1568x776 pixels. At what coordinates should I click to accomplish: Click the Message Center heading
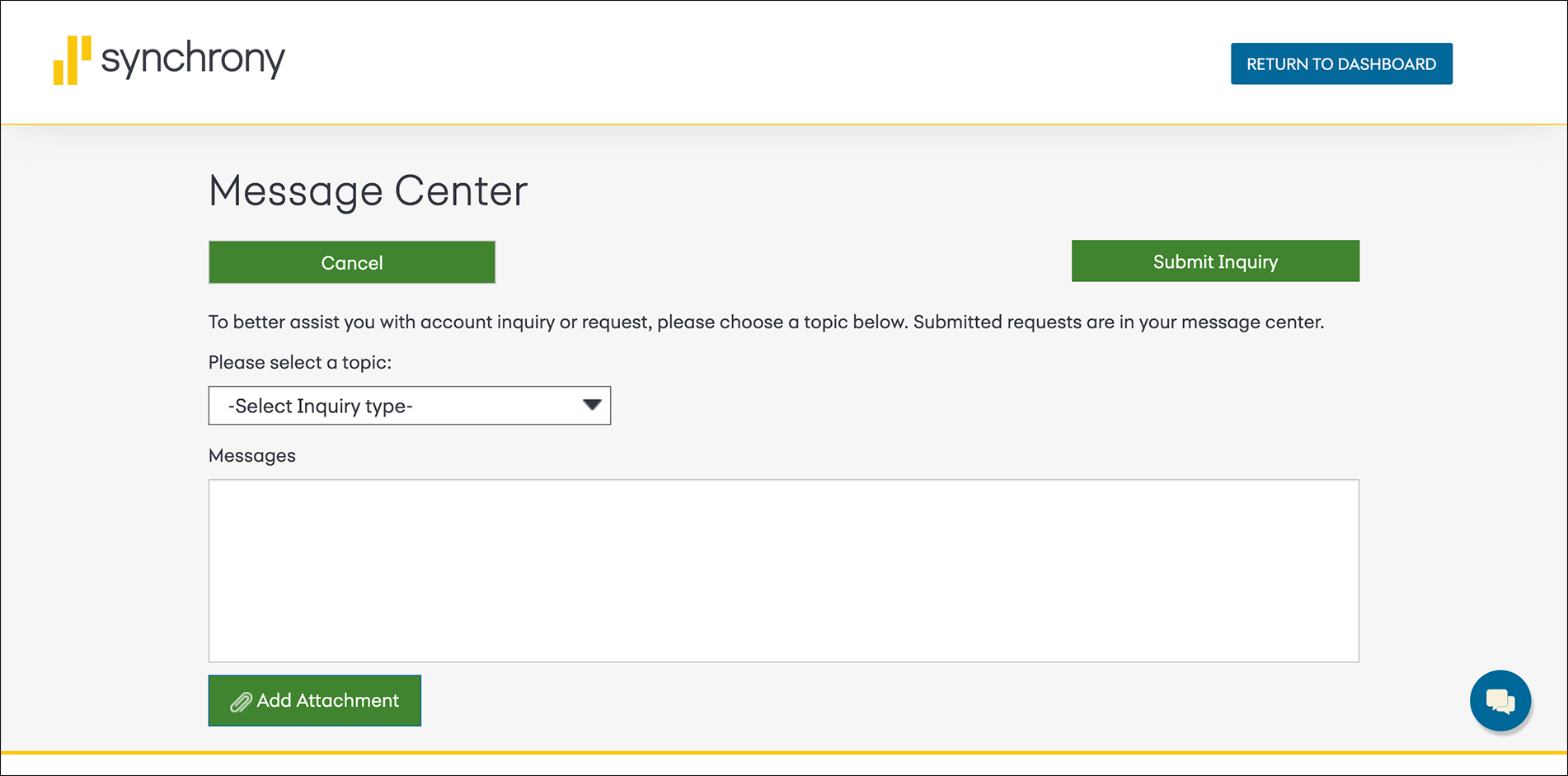point(368,190)
